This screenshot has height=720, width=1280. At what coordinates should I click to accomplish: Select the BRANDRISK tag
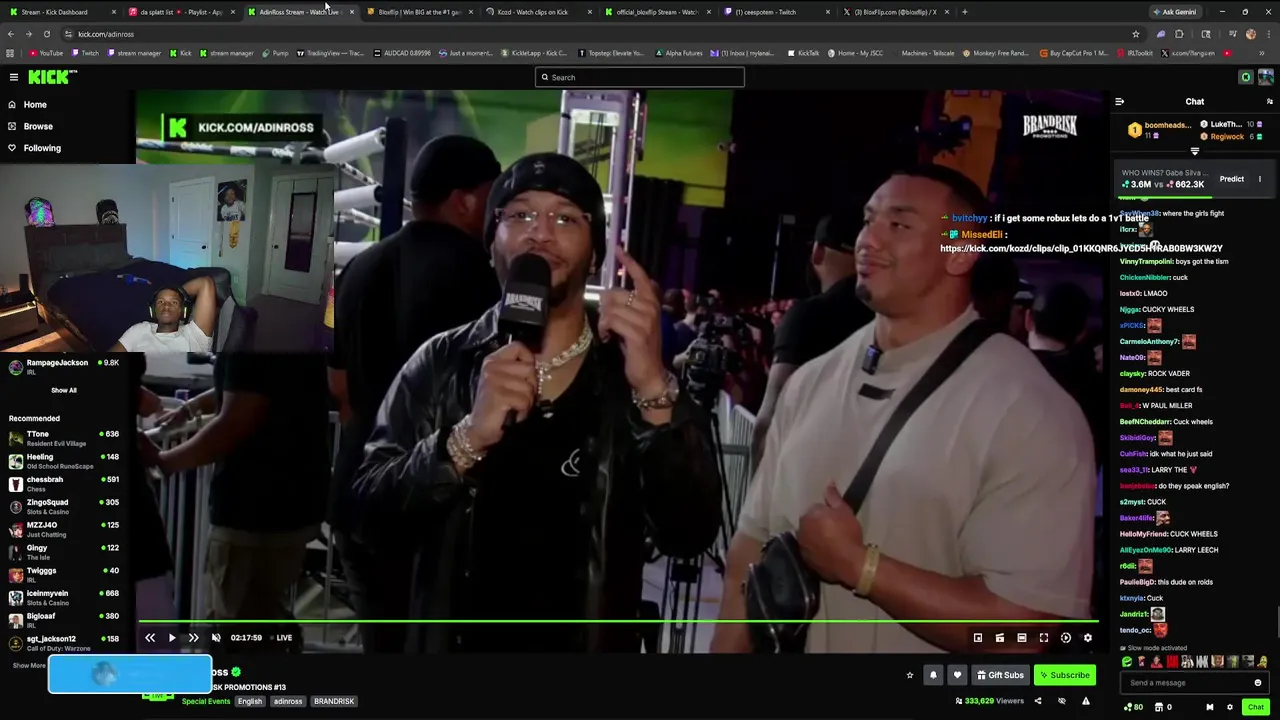[x=334, y=701]
